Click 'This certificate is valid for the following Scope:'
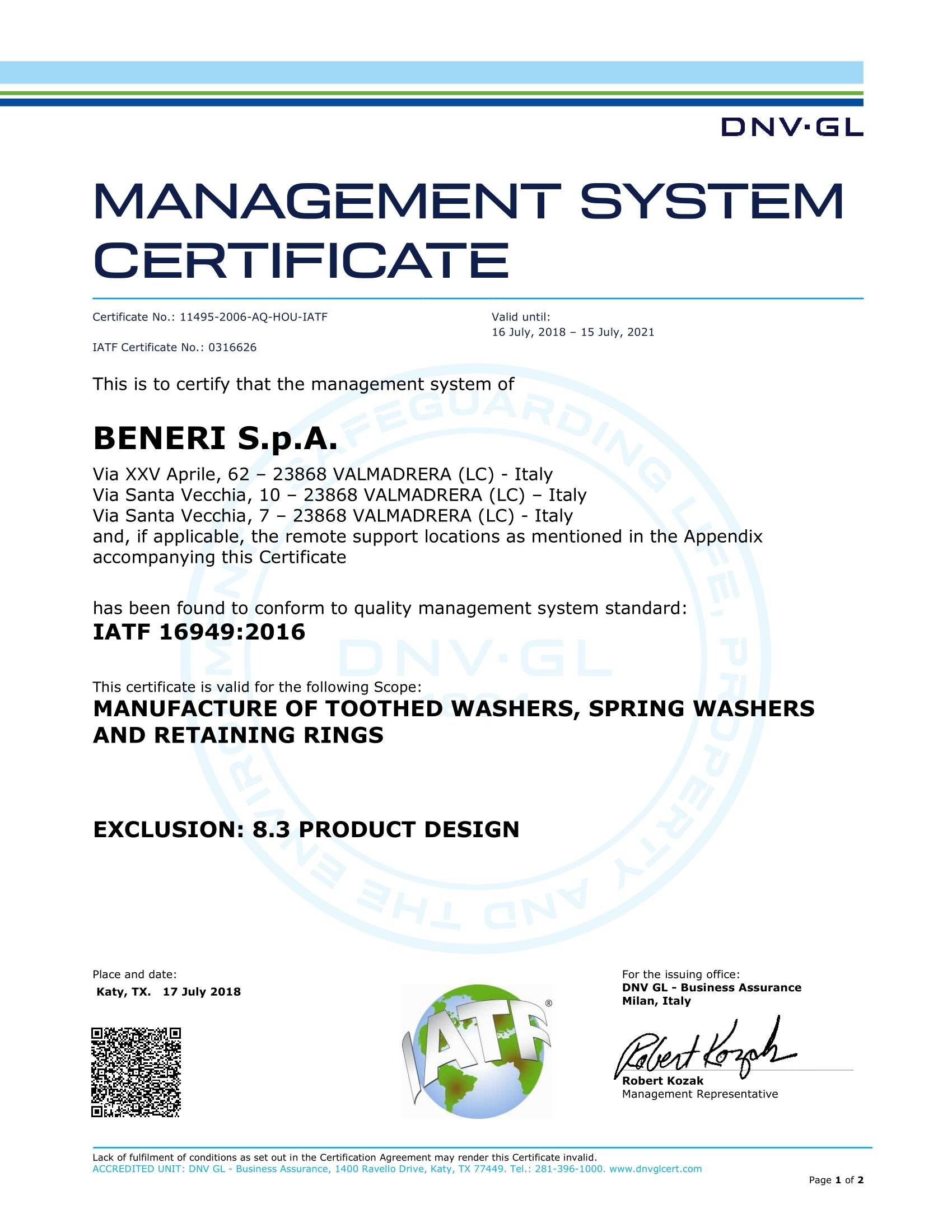This screenshot has width=952, height=1232. (257, 687)
